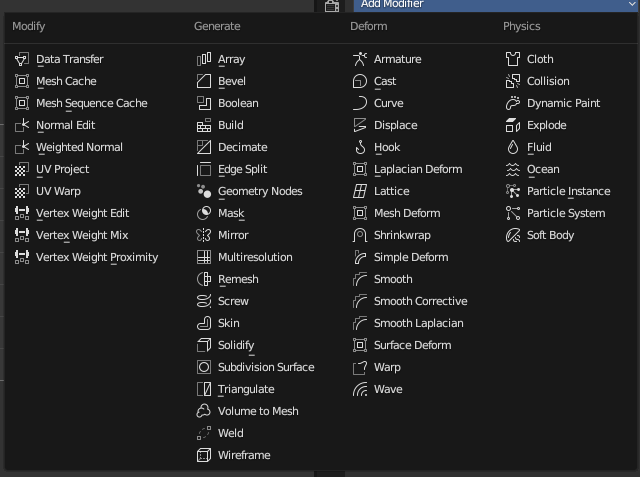Click the Cloth shirt icon

point(513,59)
